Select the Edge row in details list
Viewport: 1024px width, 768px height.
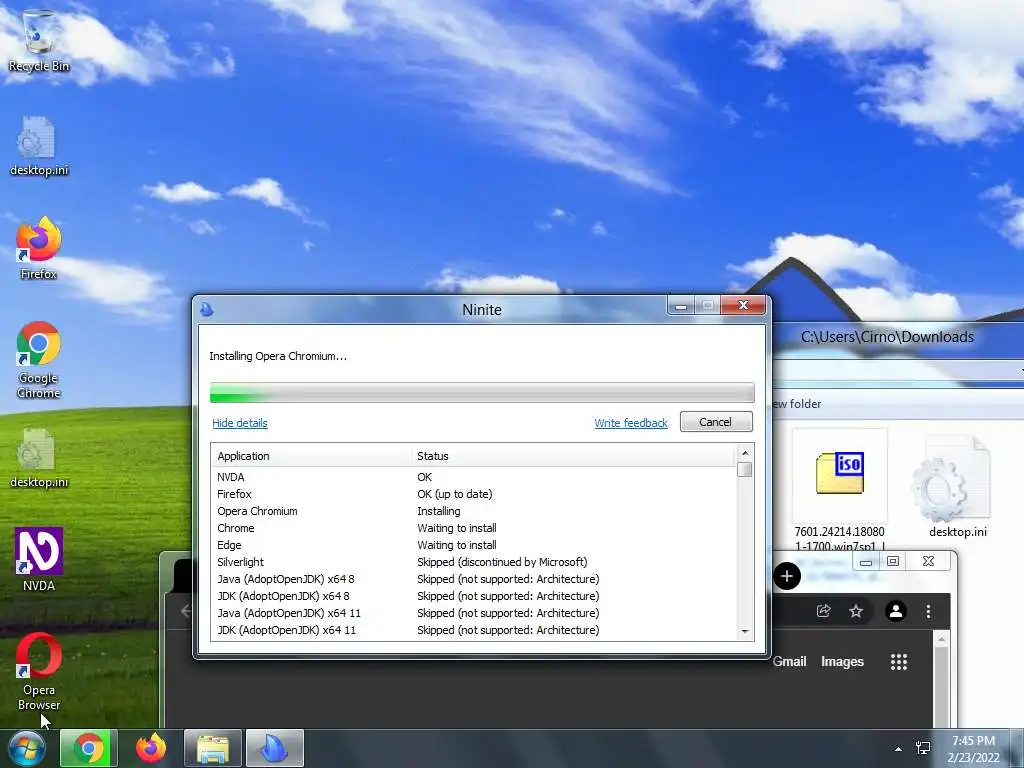click(x=473, y=545)
